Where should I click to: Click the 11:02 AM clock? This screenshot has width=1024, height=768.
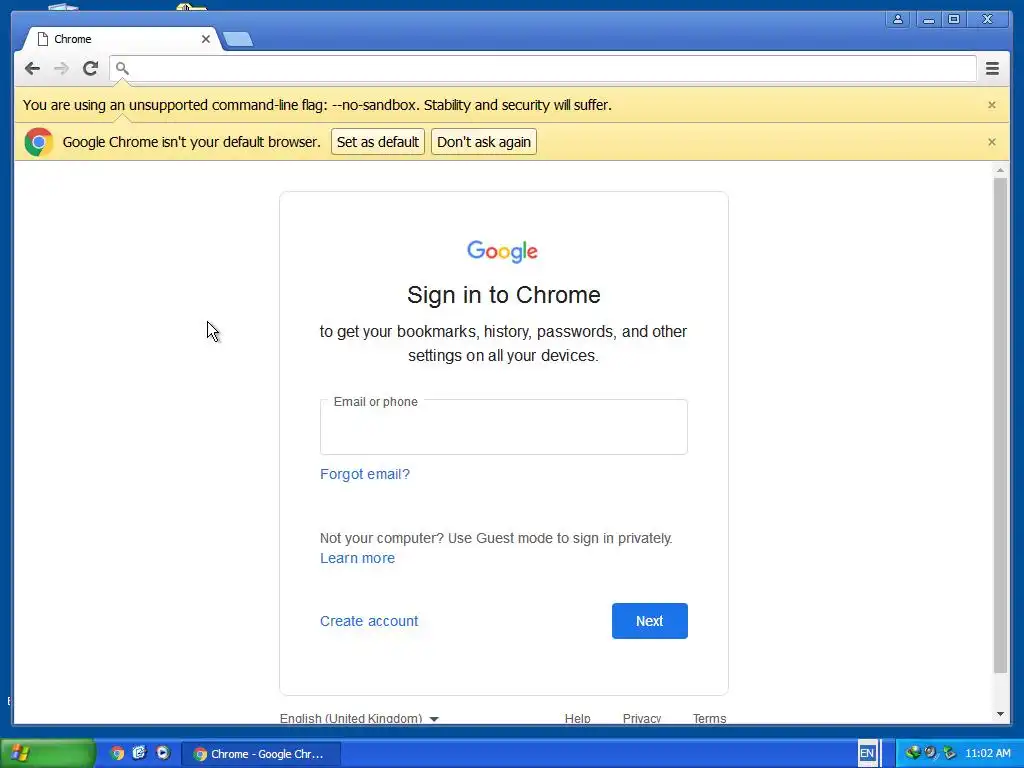(987, 754)
